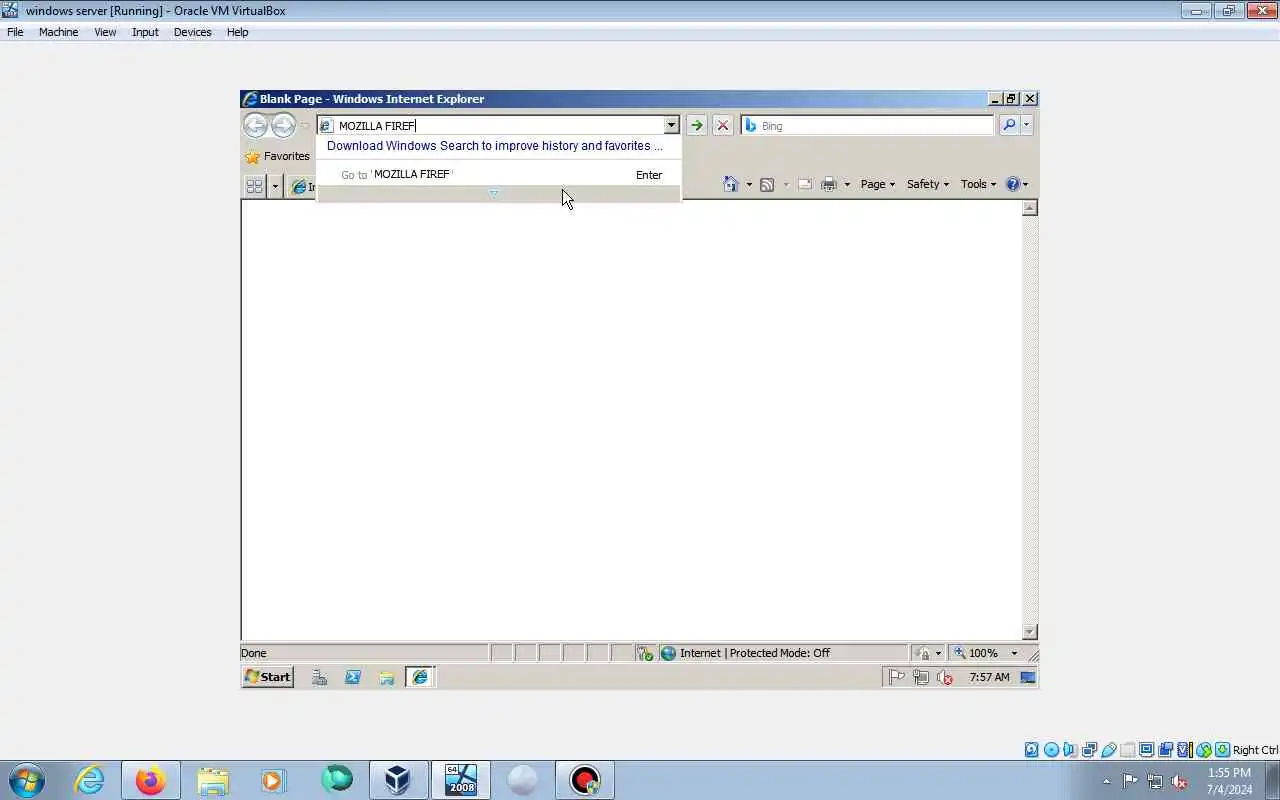1280x800 pixels.
Task: Open Firefox from the host taskbar
Action: [151, 780]
